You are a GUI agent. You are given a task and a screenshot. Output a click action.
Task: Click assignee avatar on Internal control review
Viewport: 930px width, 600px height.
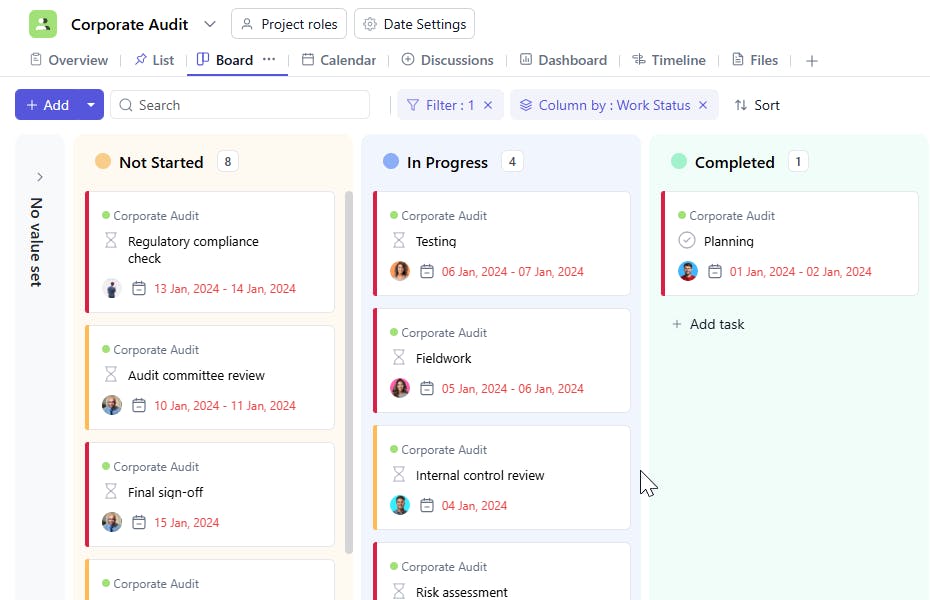pos(400,506)
